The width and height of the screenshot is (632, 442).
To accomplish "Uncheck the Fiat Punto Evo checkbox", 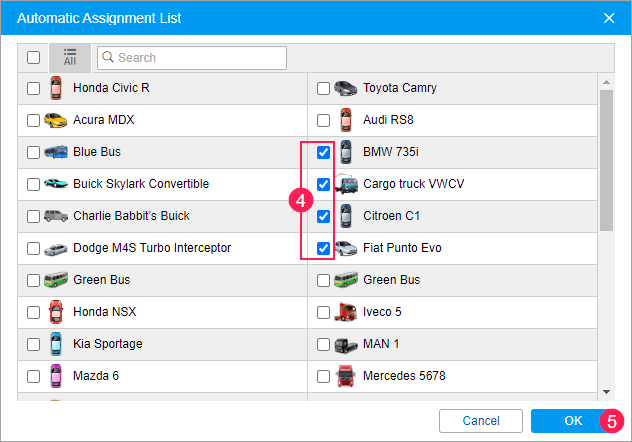I will [323, 248].
